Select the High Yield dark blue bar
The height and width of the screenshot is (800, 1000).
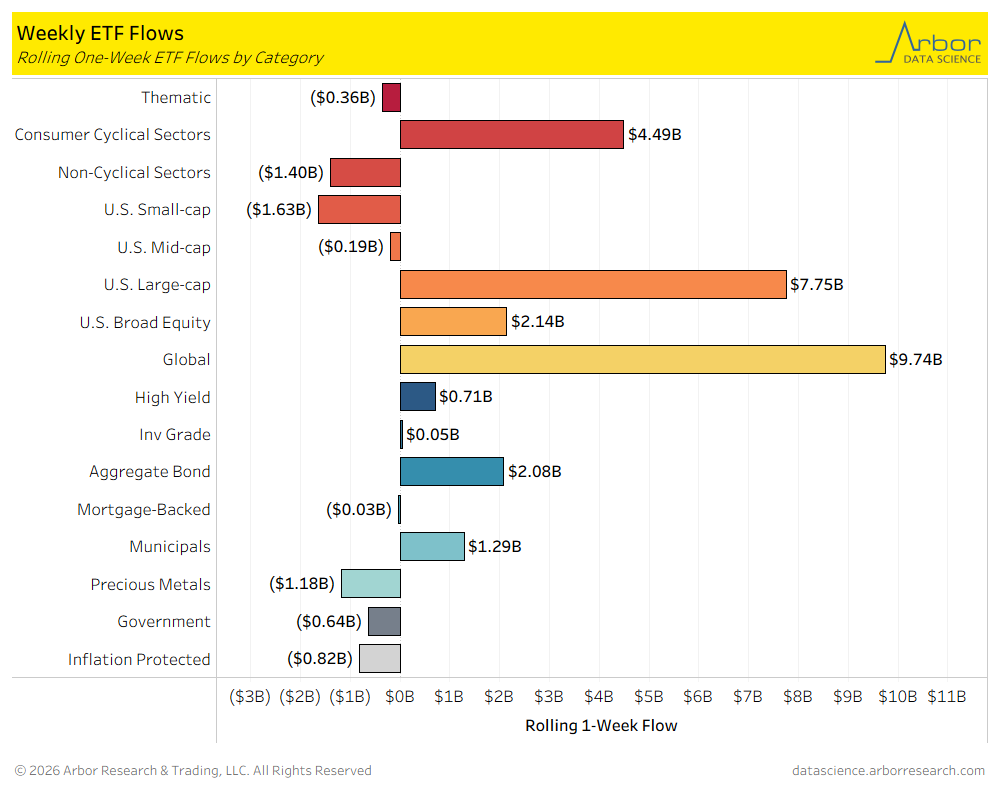click(x=417, y=397)
